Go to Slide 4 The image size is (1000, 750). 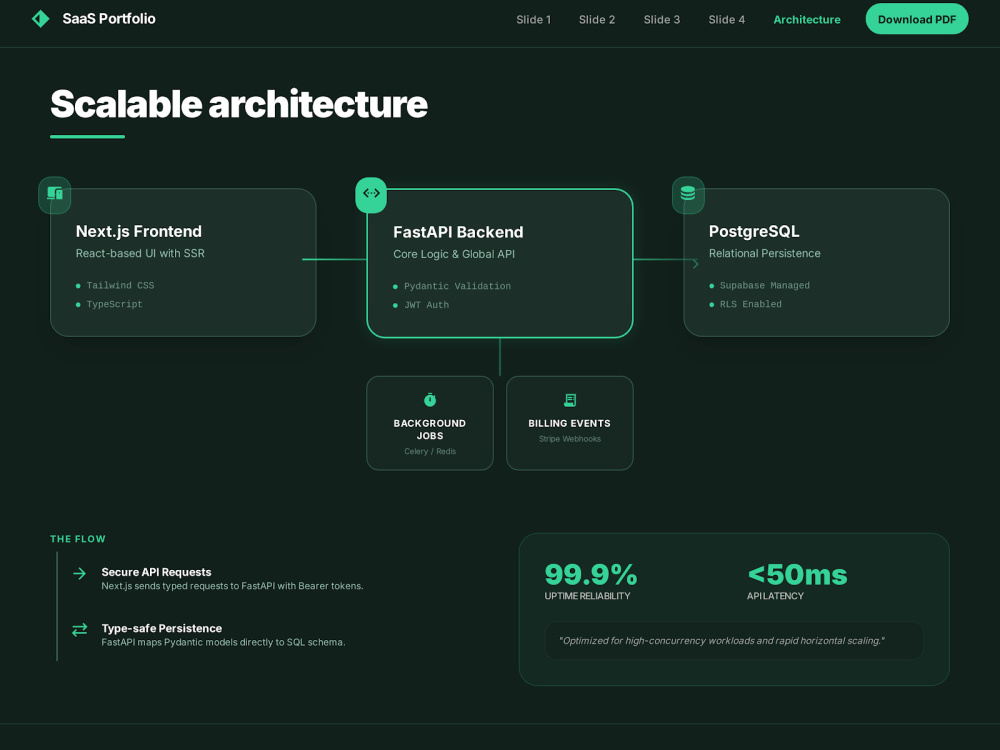(726, 20)
